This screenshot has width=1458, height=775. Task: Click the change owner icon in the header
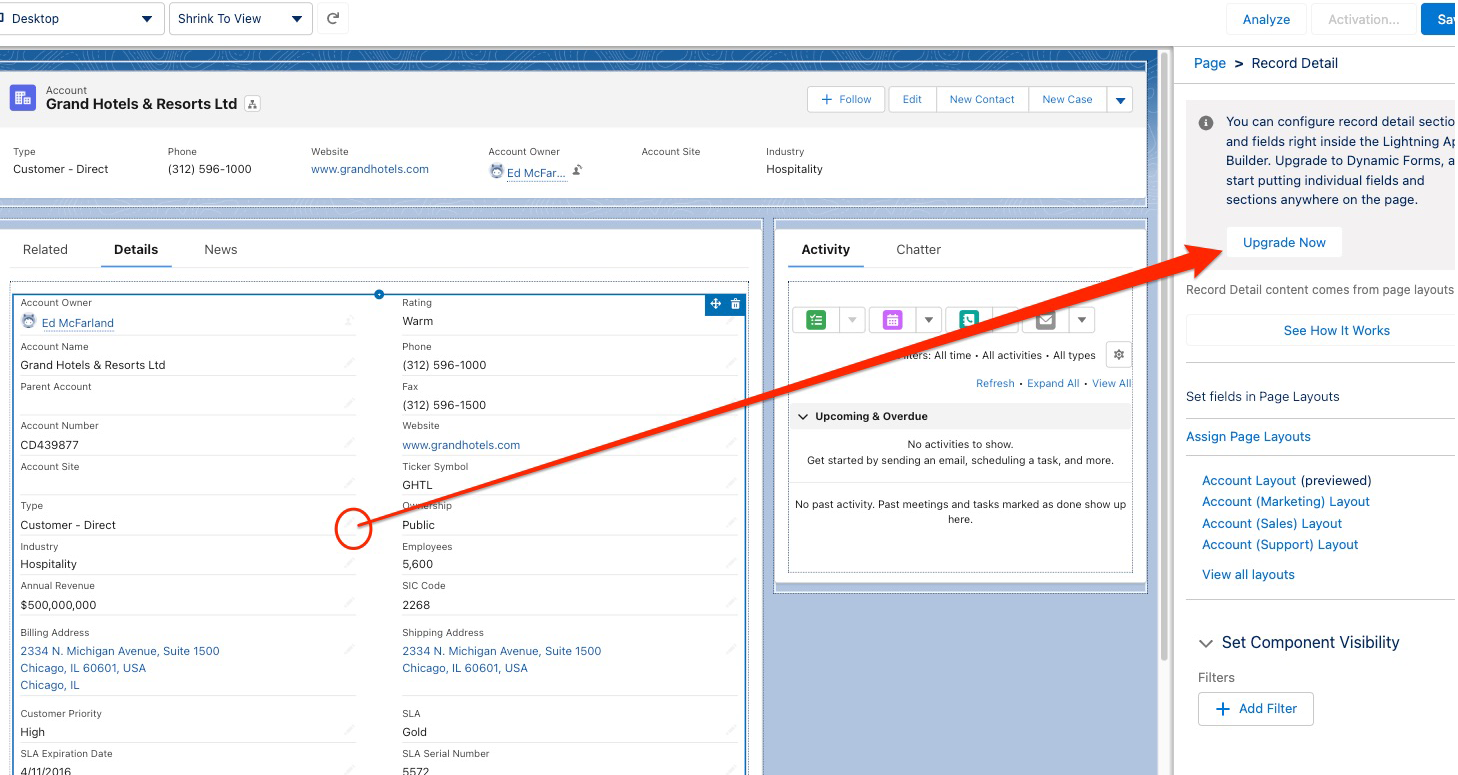(x=577, y=171)
